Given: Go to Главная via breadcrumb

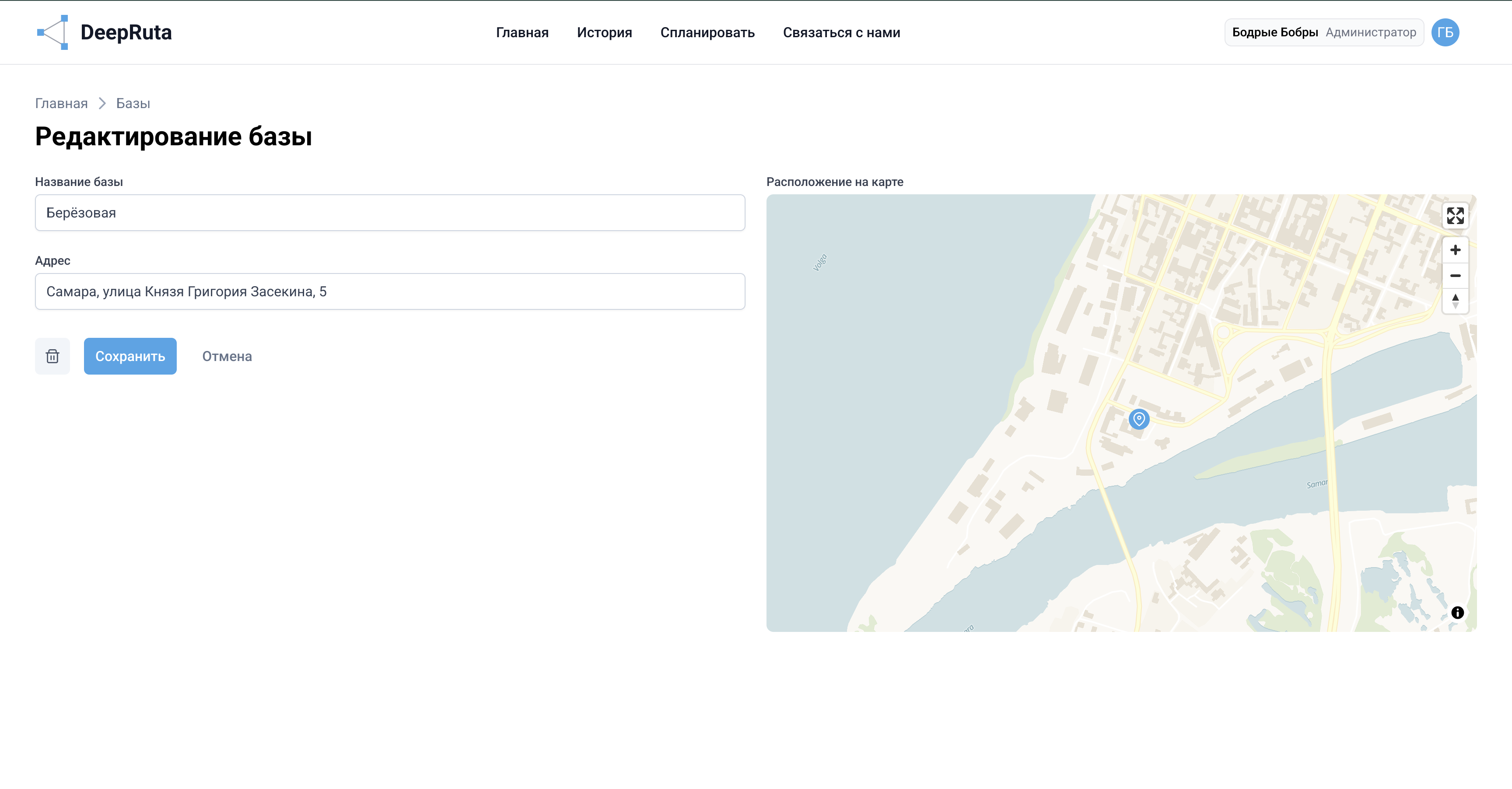Looking at the screenshot, I should [62, 103].
